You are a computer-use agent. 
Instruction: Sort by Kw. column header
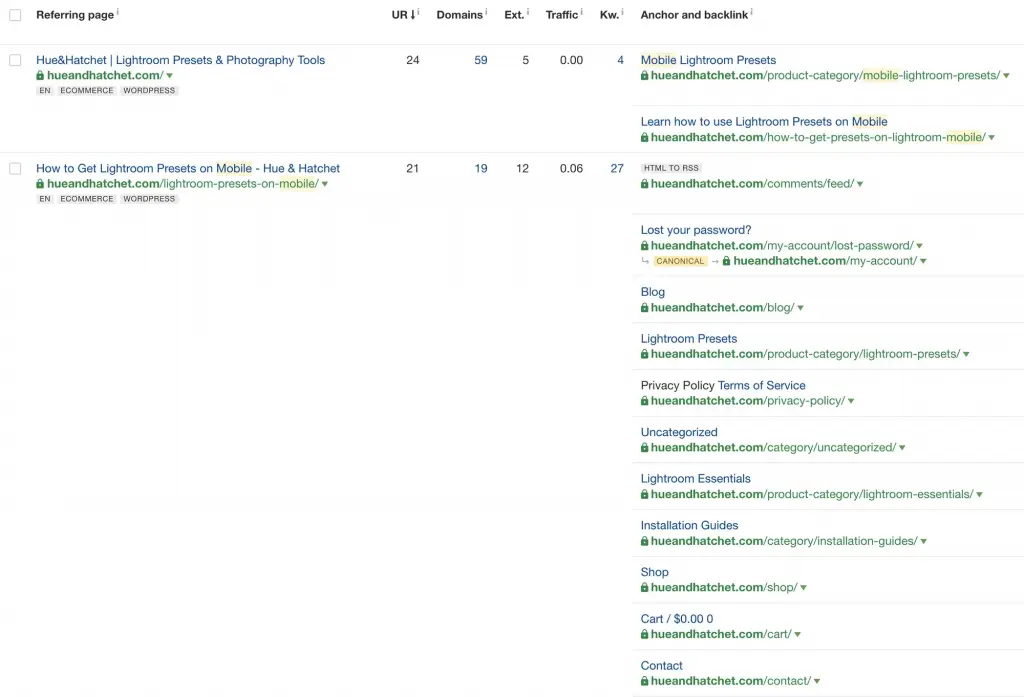coord(609,14)
